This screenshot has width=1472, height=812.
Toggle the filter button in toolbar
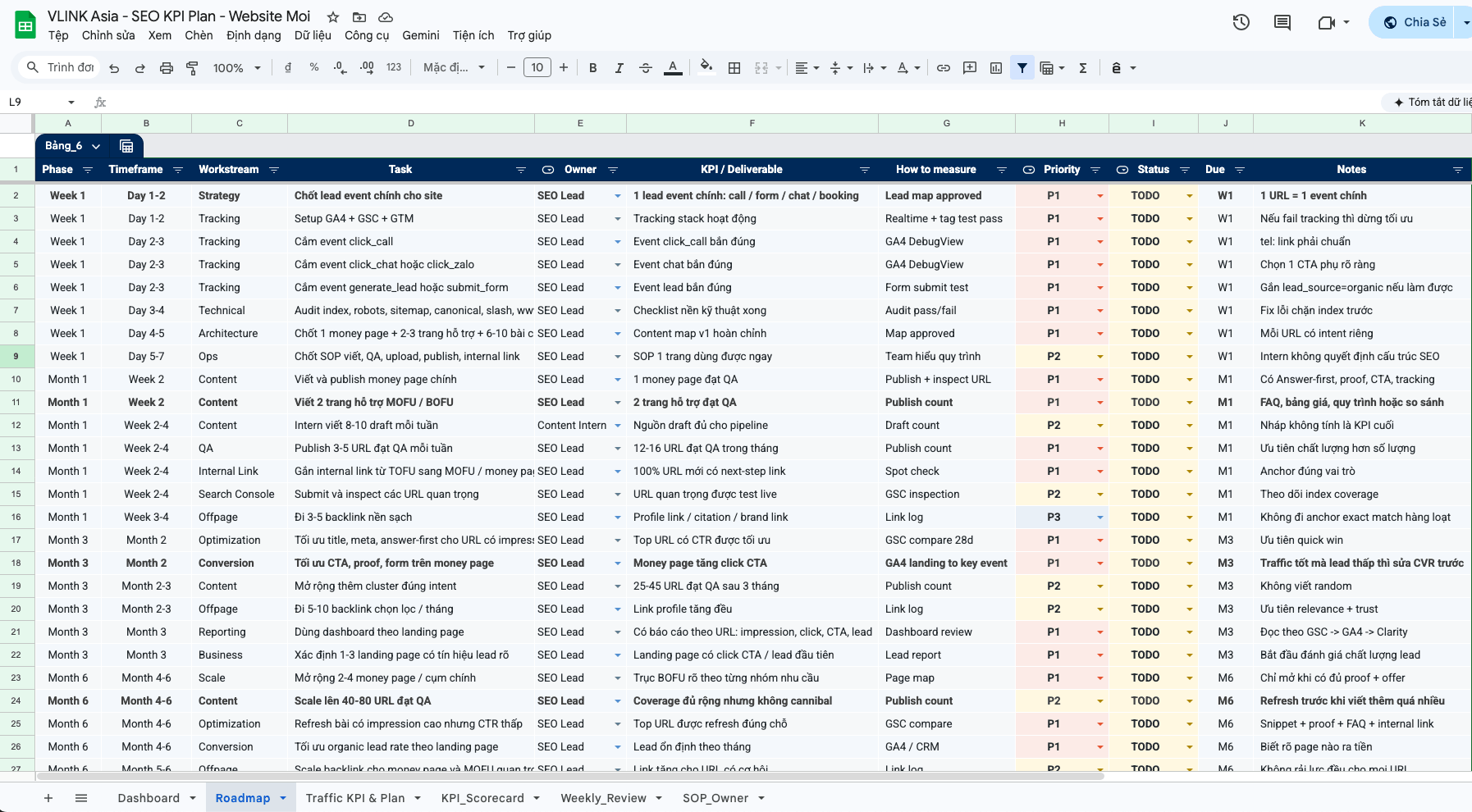pos(1022,68)
